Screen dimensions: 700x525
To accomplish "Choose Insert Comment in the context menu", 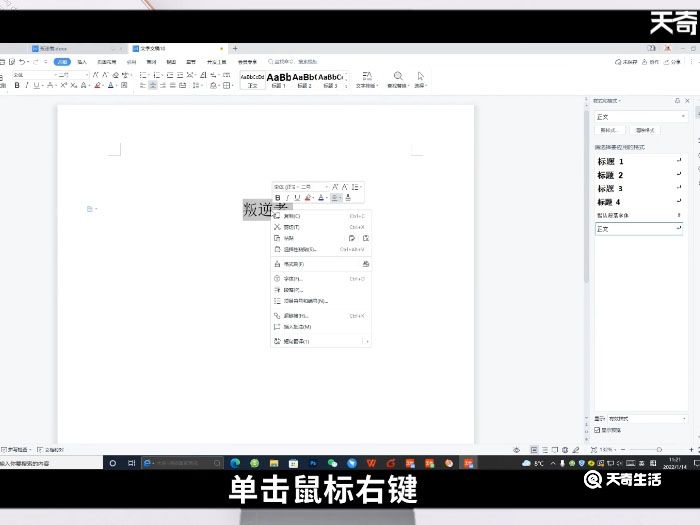I will 321,327.
